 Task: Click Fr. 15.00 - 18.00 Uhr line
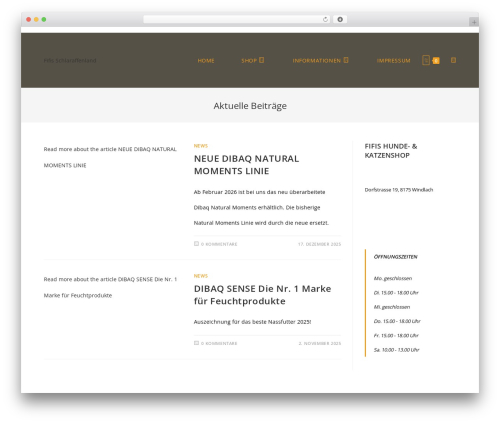click(396, 336)
